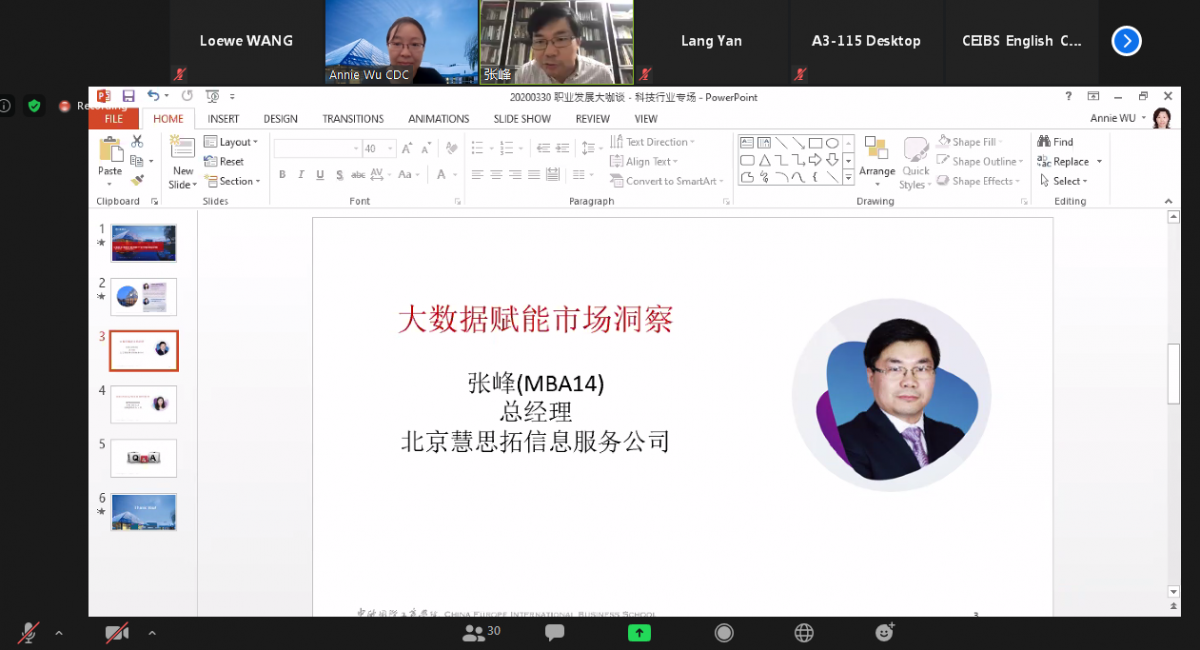Click the Zoom interpretation globe icon
1200x650 pixels.
pos(804,632)
